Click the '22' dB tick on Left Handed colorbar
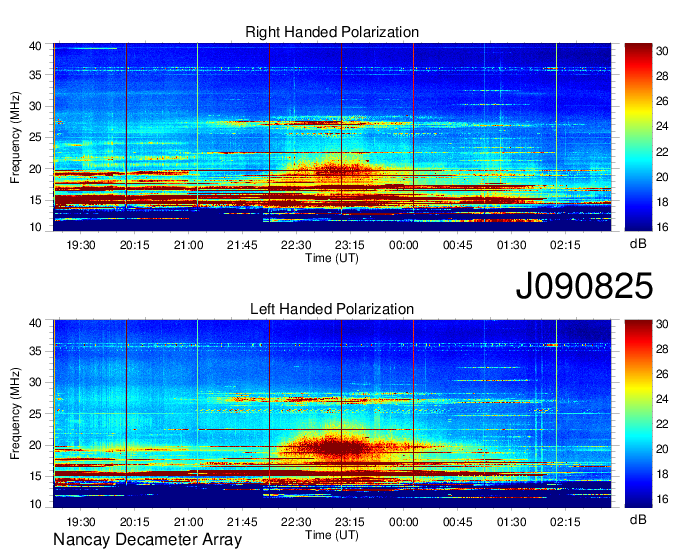The width and height of the screenshot is (680, 552). click(662, 424)
